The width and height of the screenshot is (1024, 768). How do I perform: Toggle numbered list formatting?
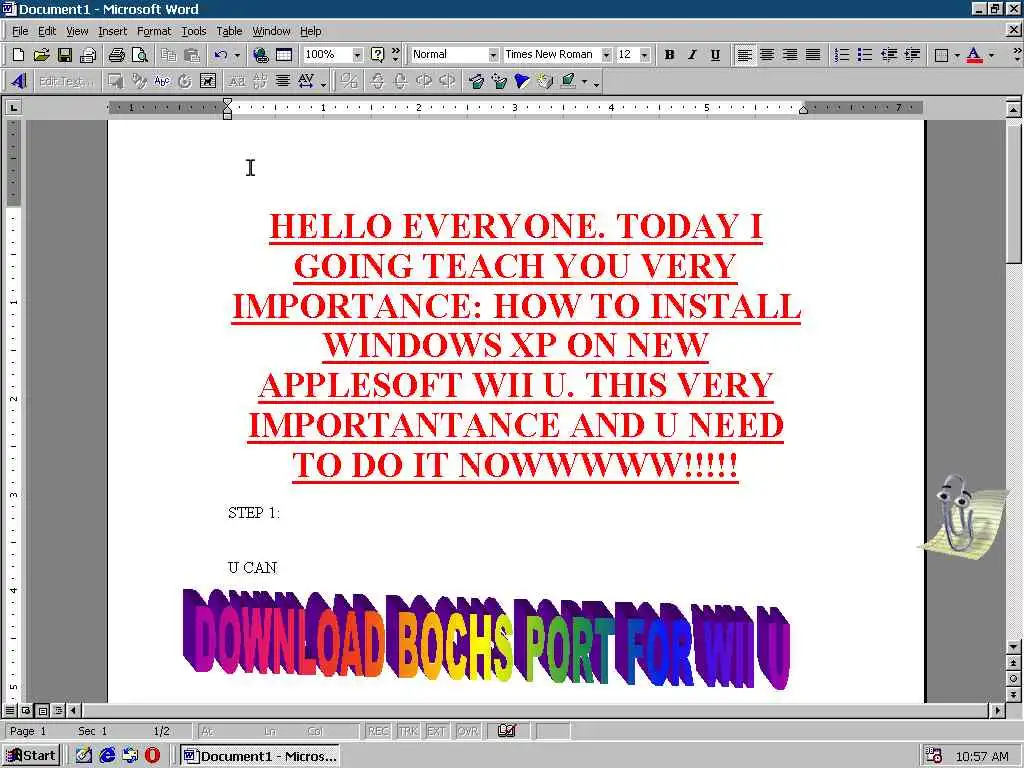[x=842, y=55]
